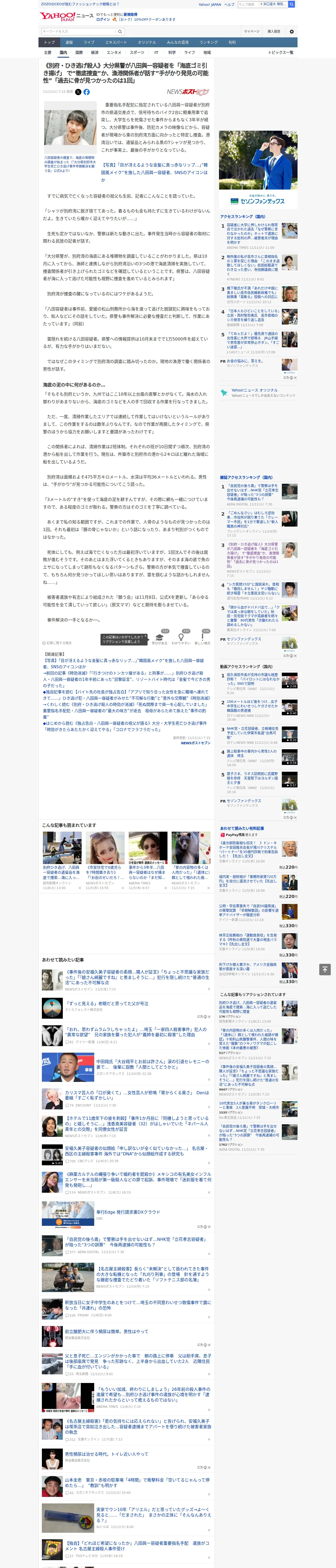Click 記事に関する報告 report link
Screen dimensions: 336x1568
coord(57,643)
